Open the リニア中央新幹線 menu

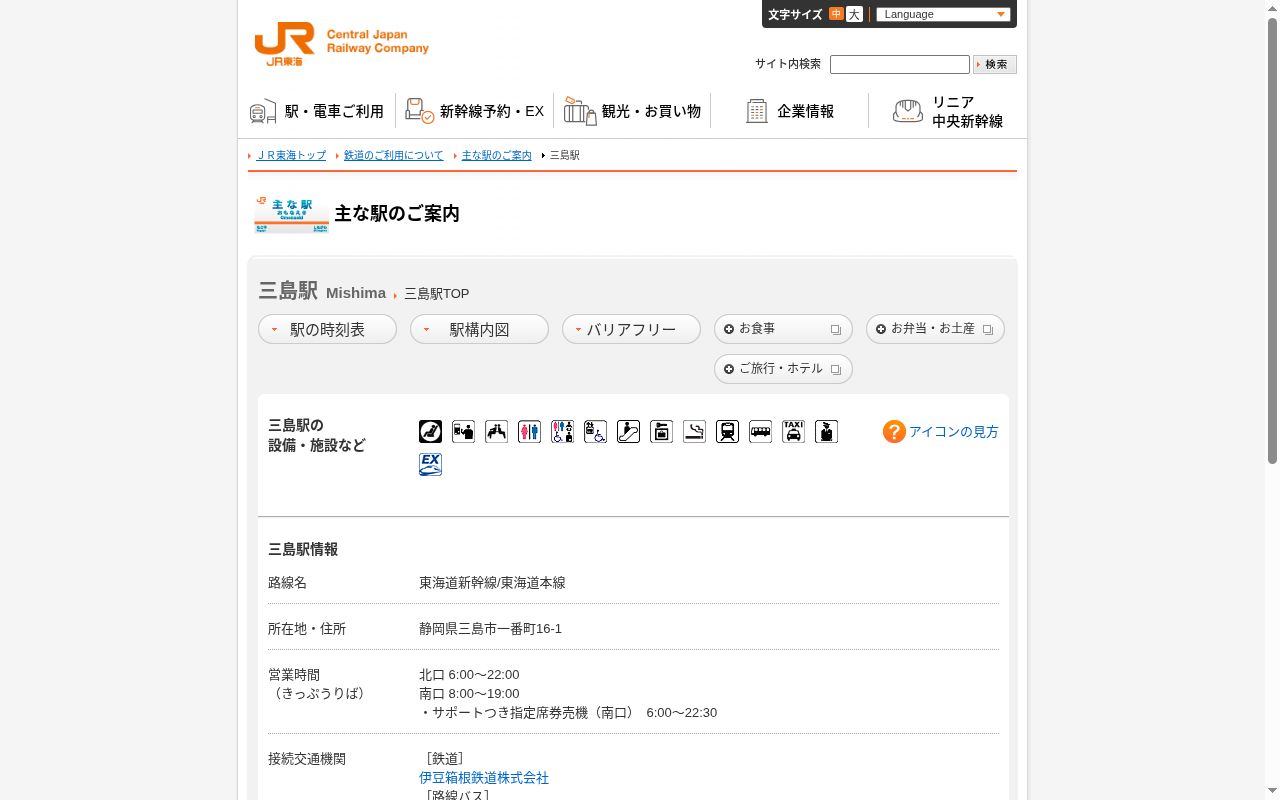click(x=947, y=111)
